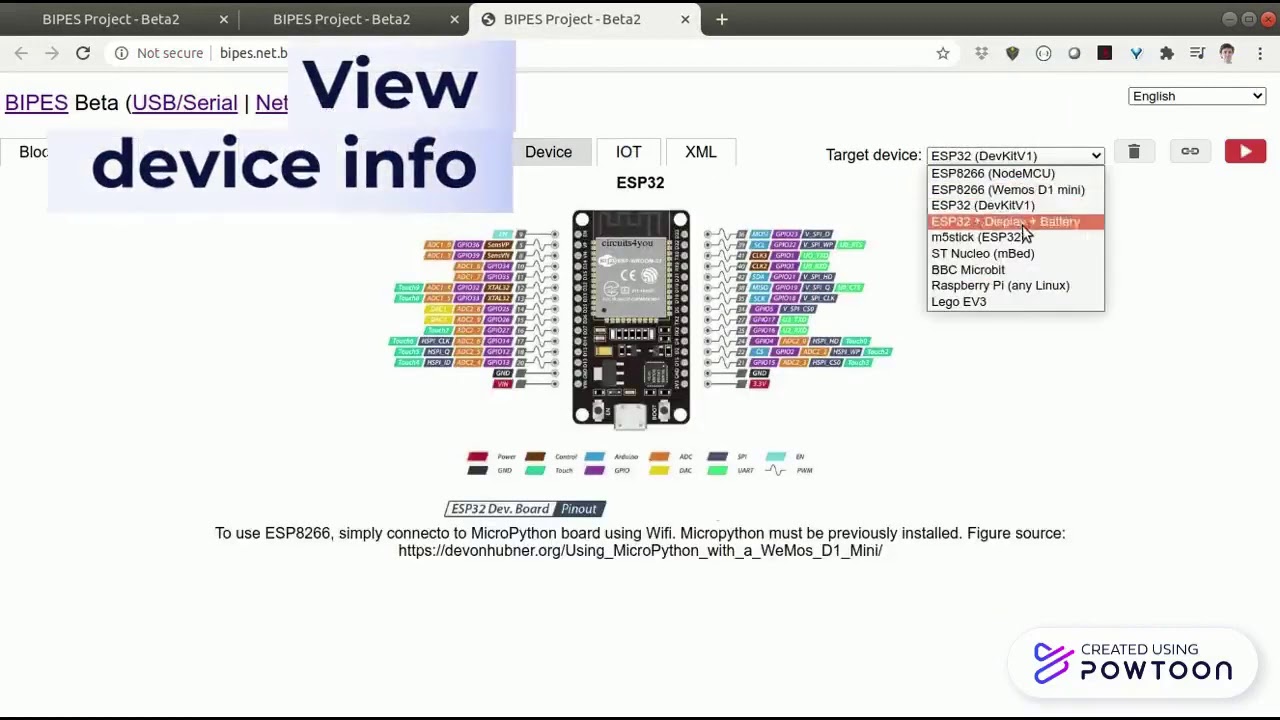Image resolution: width=1280 pixels, height=720 pixels.
Task: Open the Chrome three-dot menu
Action: pyautogui.click(x=1259, y=53)
